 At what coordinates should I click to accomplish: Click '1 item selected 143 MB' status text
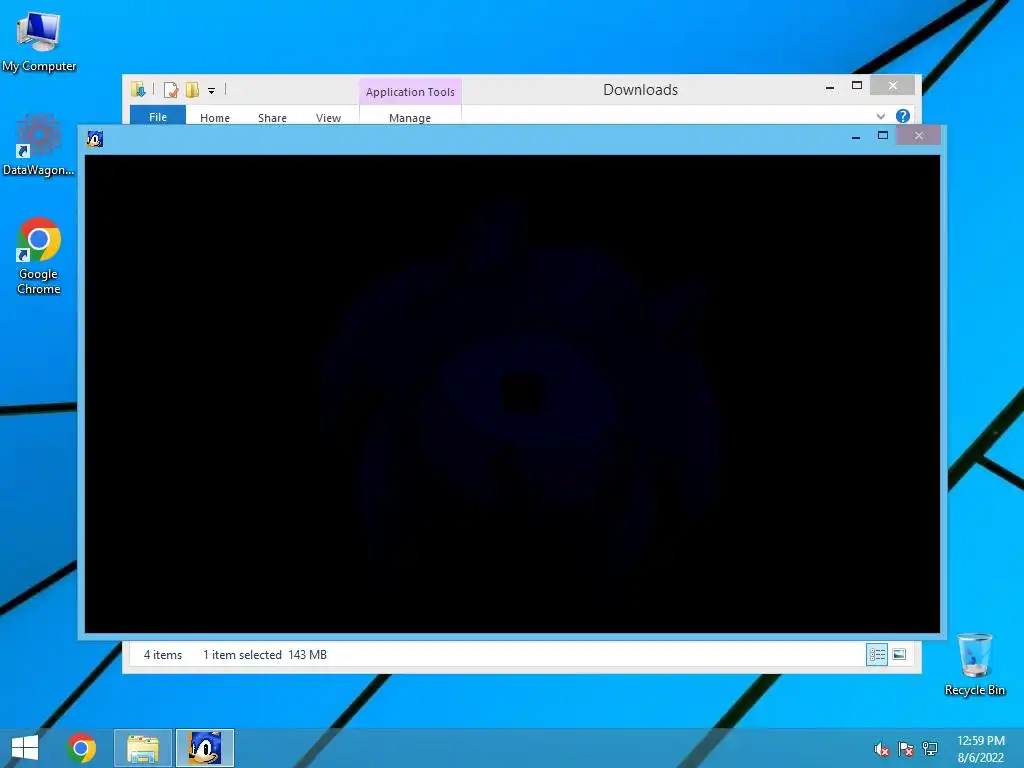[264, 654]
